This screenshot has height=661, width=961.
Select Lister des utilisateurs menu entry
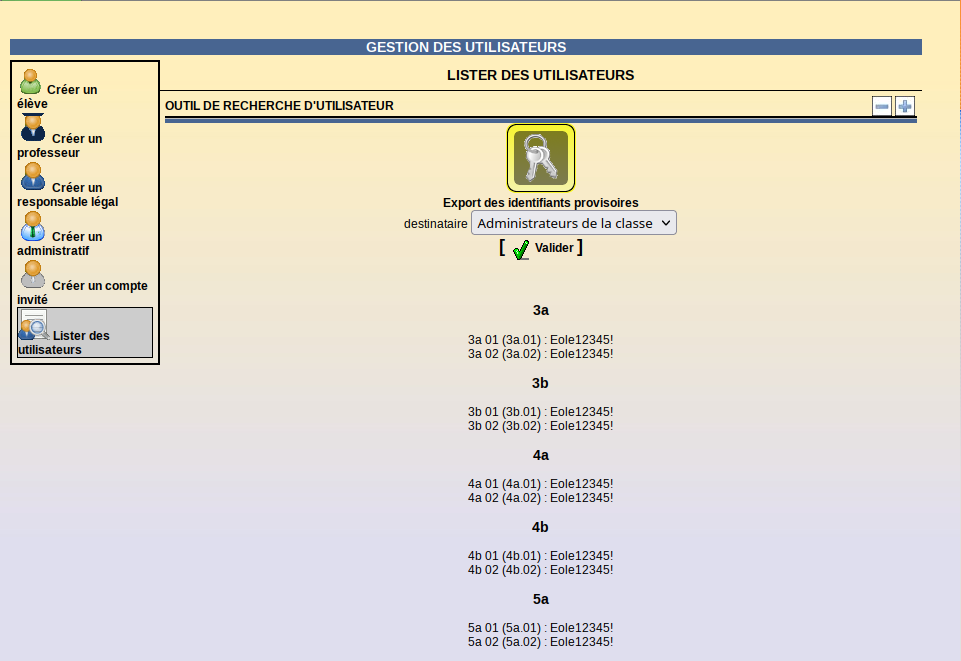click(x=85, y=333)
